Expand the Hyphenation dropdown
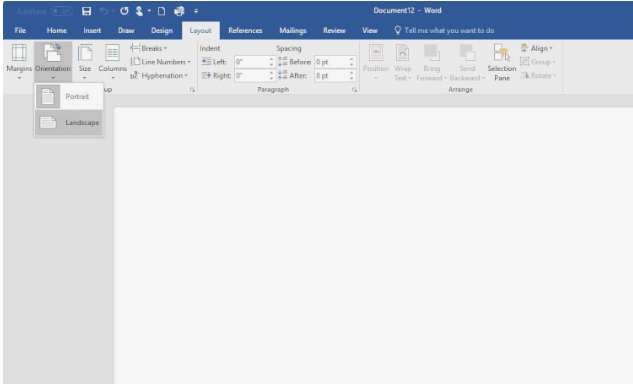633x384 pixels. tap(159, 76)
